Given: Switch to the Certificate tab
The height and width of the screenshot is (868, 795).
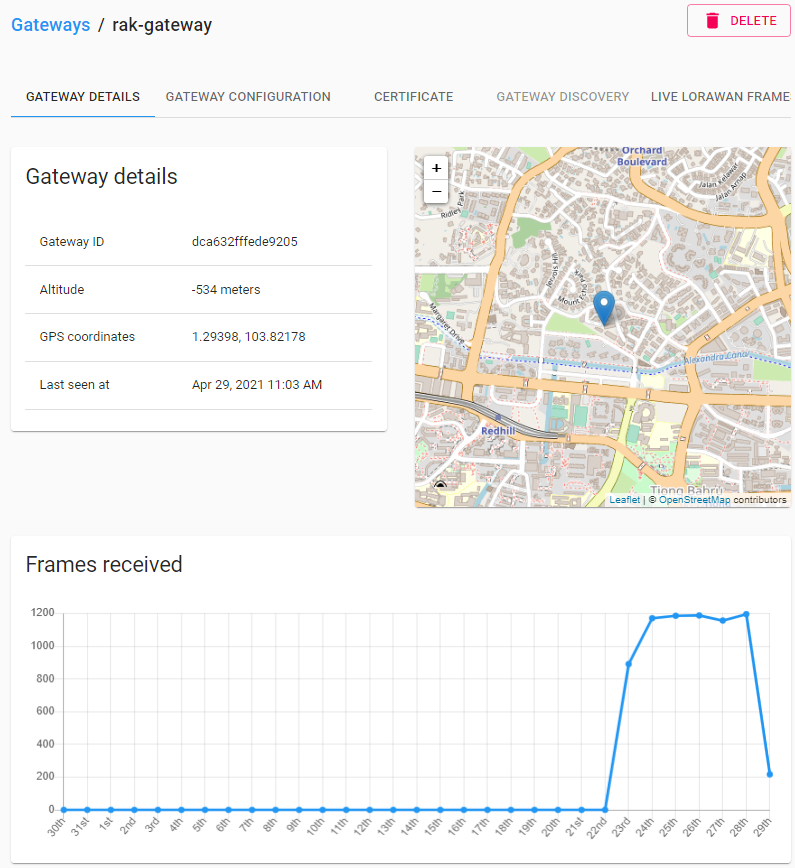Looking at the screenshot, I should click(414, 97).
